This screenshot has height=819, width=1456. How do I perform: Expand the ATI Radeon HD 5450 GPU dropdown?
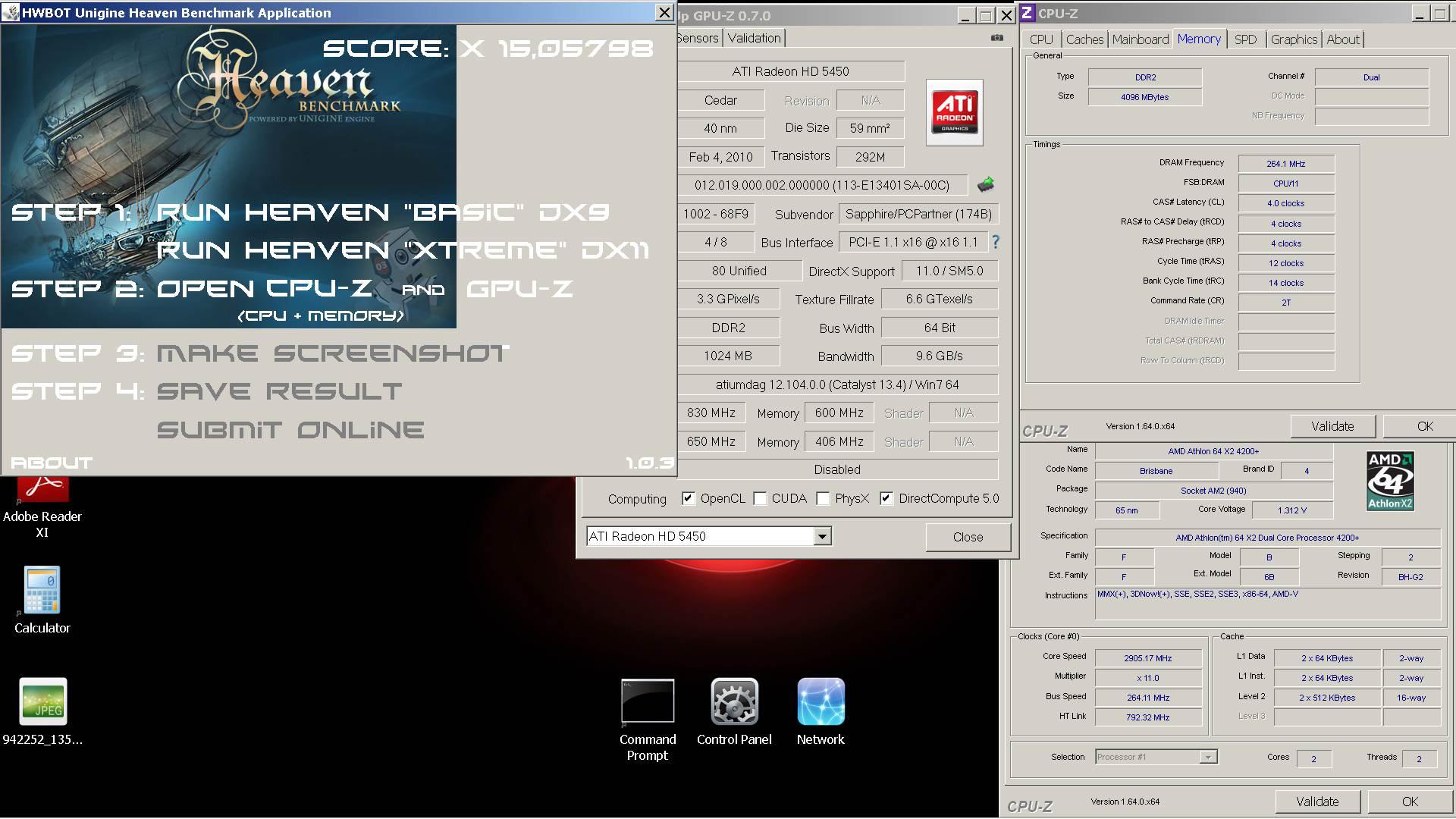click(x=822, y=536)
